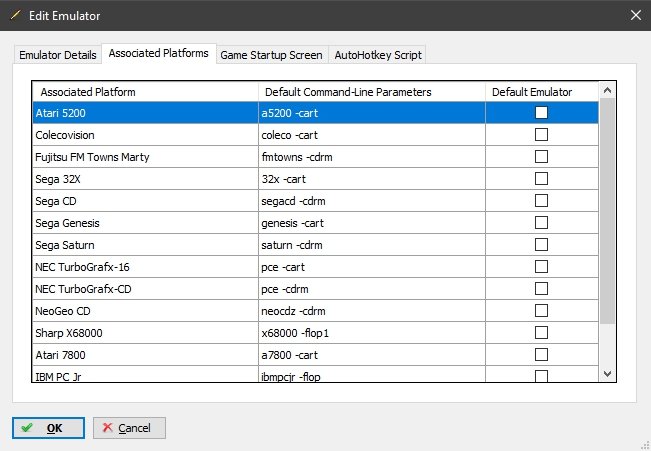Tick Default Emulator for Atari 7800
The width and height of the screenshot is (651, 451).
pyautogui.click(x=541, y=355)
